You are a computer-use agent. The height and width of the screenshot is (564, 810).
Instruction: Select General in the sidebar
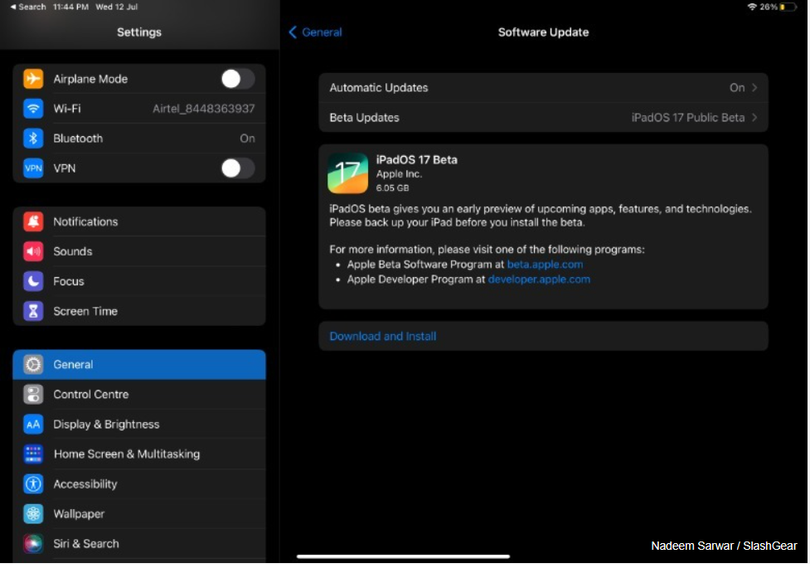pyautogui.click(x=139, y=365)
